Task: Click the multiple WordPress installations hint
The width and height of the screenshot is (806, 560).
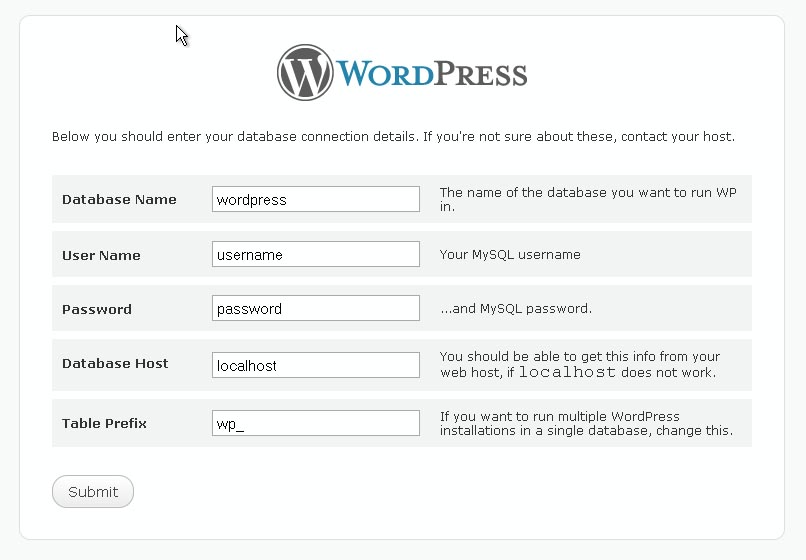Action: 586,424
